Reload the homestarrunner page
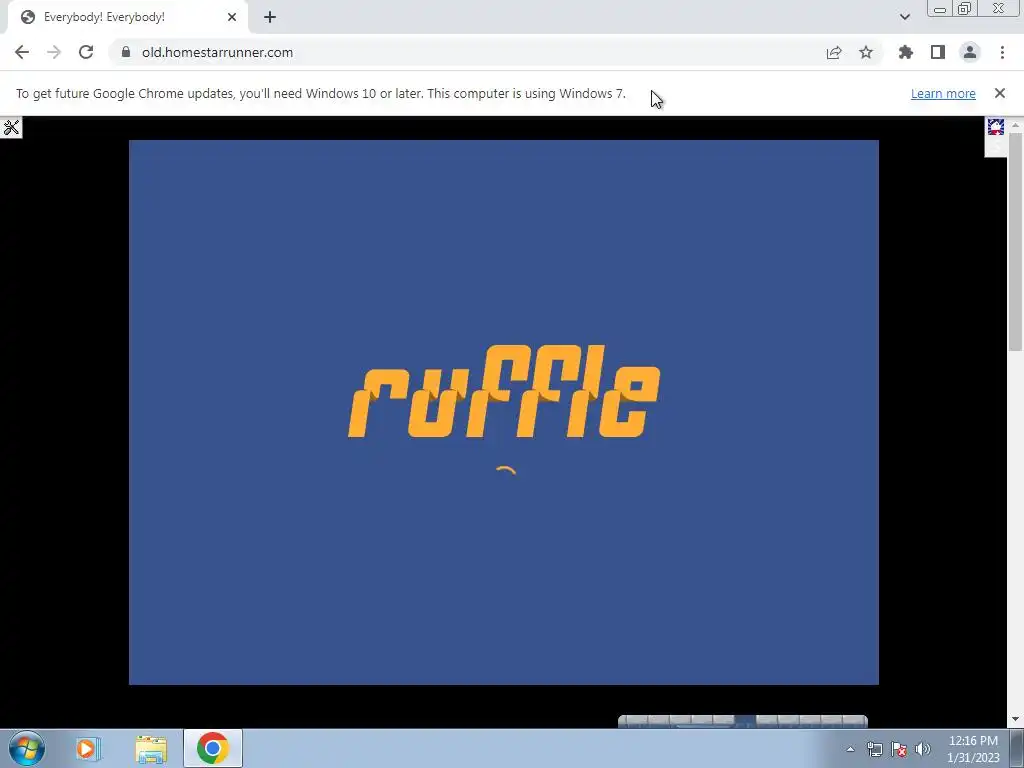 pyautogui.click(x=86, y=52)
